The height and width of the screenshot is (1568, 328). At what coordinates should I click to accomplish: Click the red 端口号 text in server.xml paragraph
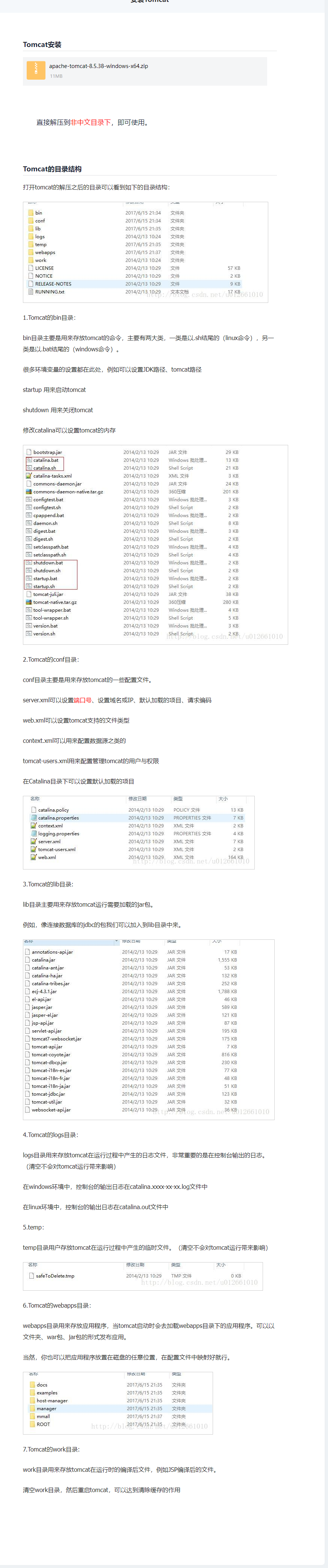pyautogui.click(x=83, y=700)
